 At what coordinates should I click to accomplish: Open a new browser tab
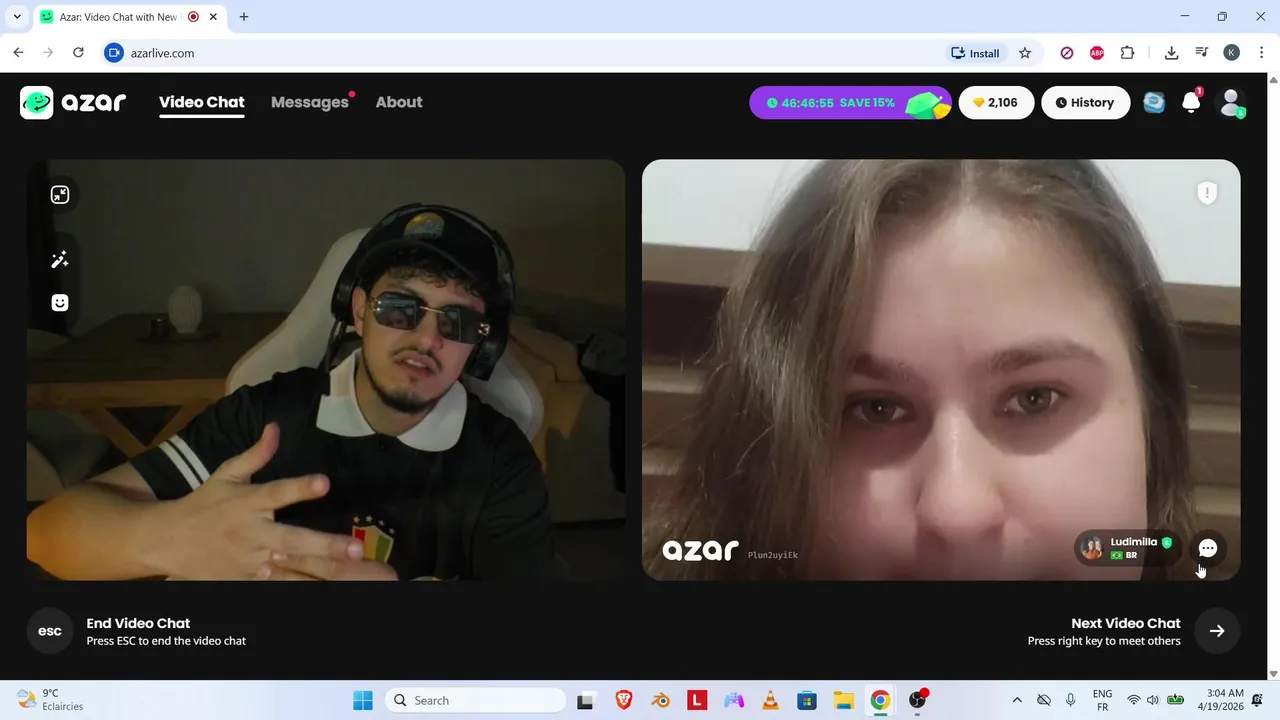pos(244,17)
